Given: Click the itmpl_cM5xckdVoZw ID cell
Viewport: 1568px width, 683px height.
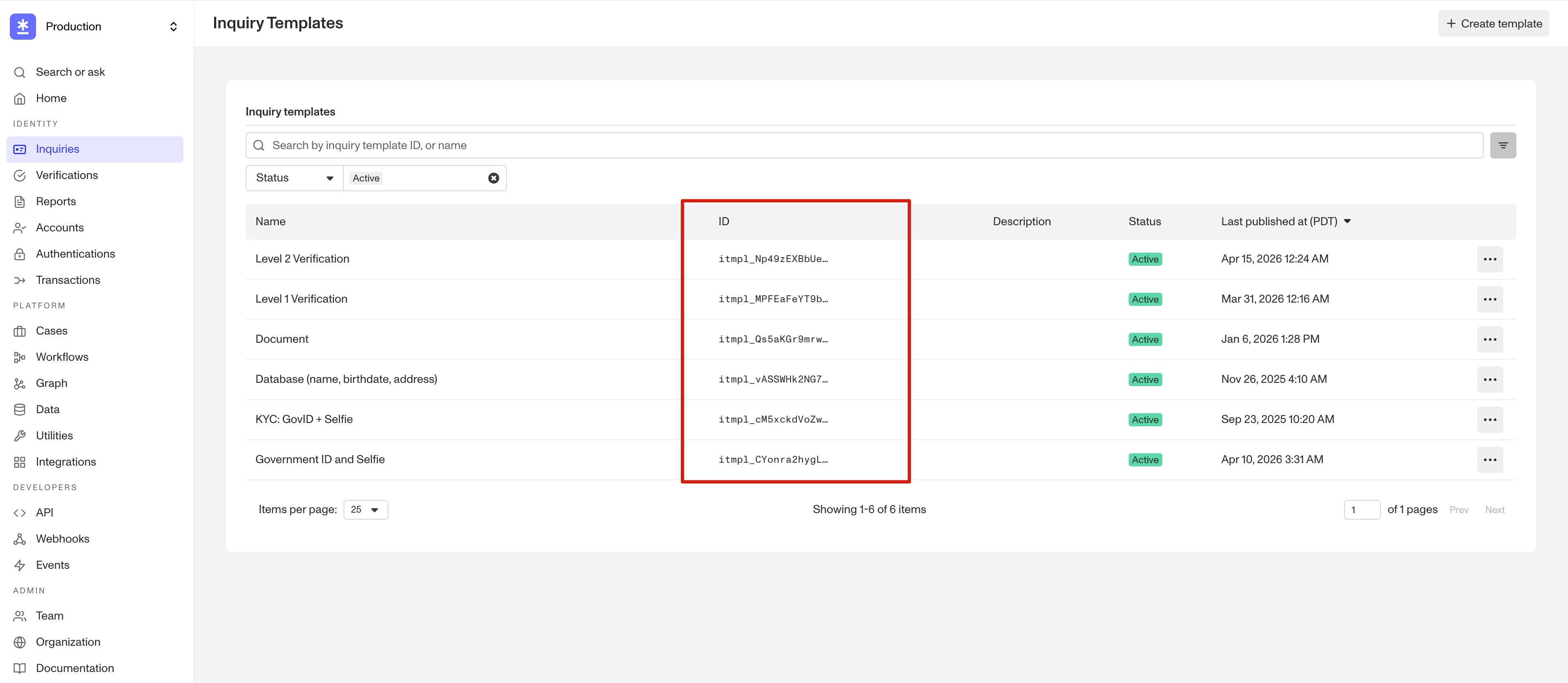Looking at the screenshot, I should coord(773,420).
